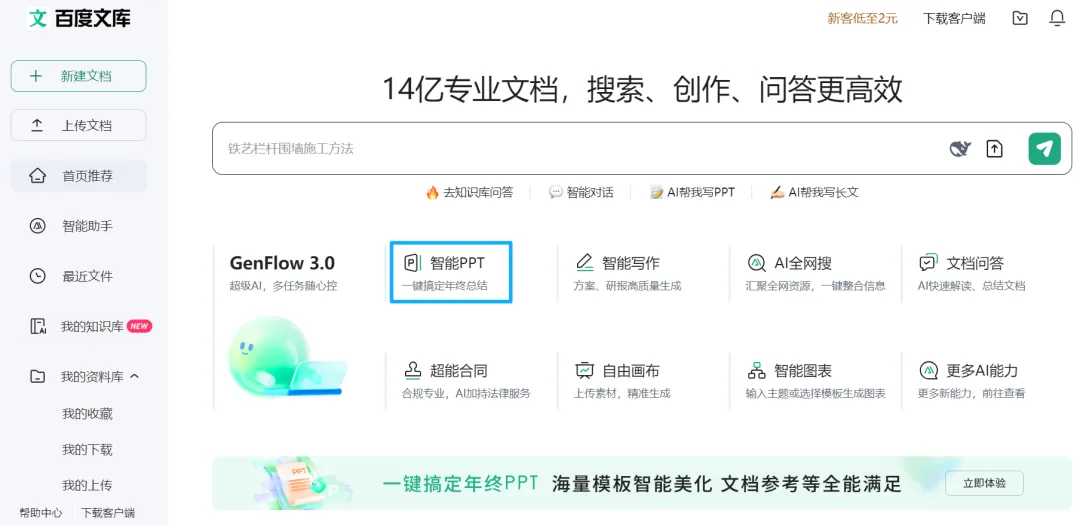Viewport: 1080px width, 525px height.
Task: Click the 下载客户端 link at sidebar bottom
Action: tap(108, 513)
